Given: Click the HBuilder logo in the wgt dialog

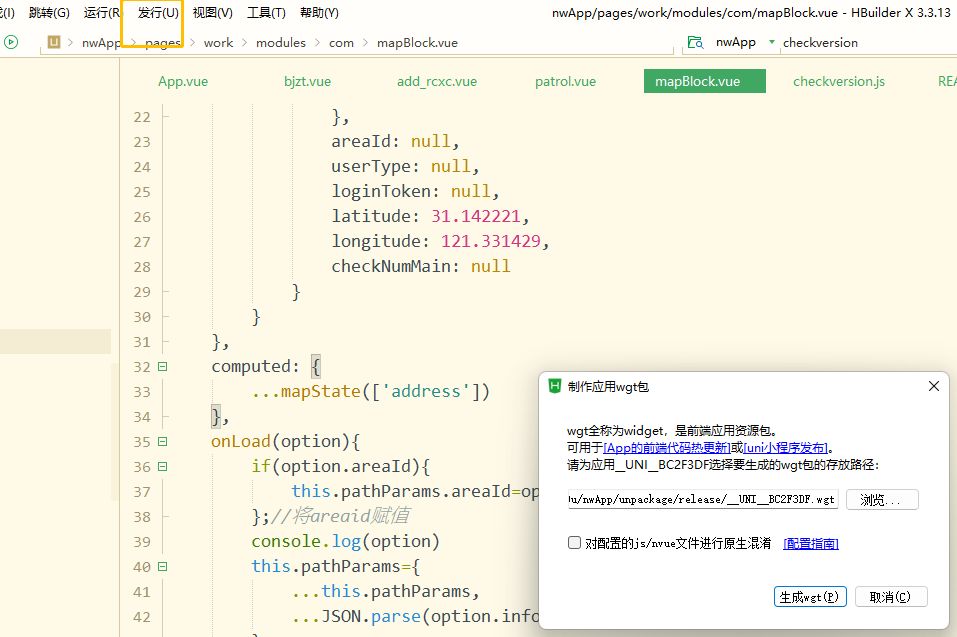Looking at the screenshot, I should (x=555, y=386).
